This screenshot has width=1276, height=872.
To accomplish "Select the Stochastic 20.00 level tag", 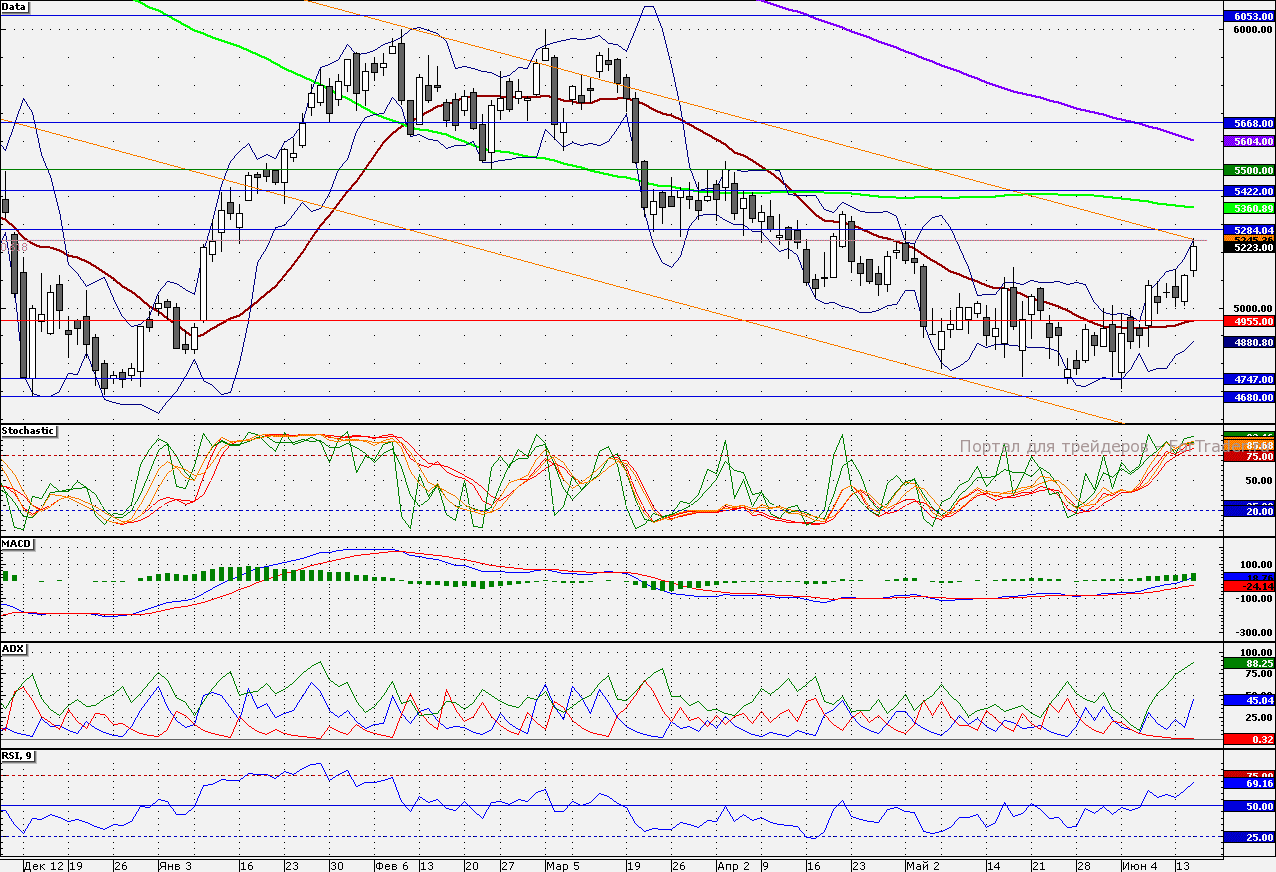I will pyautogui.click(x=1250, y=511).
